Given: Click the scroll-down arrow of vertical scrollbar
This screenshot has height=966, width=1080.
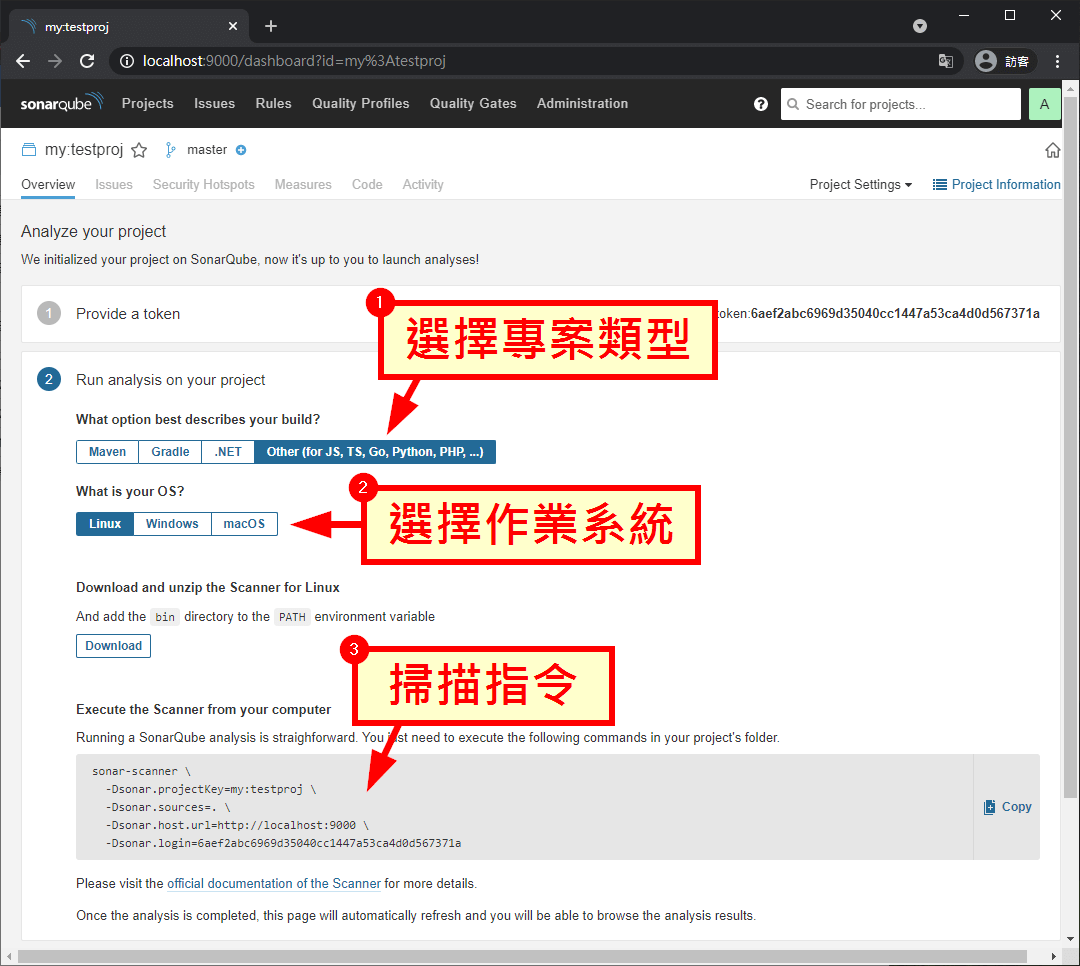Looking at the screenshot, I should [x=1070, y=938].
